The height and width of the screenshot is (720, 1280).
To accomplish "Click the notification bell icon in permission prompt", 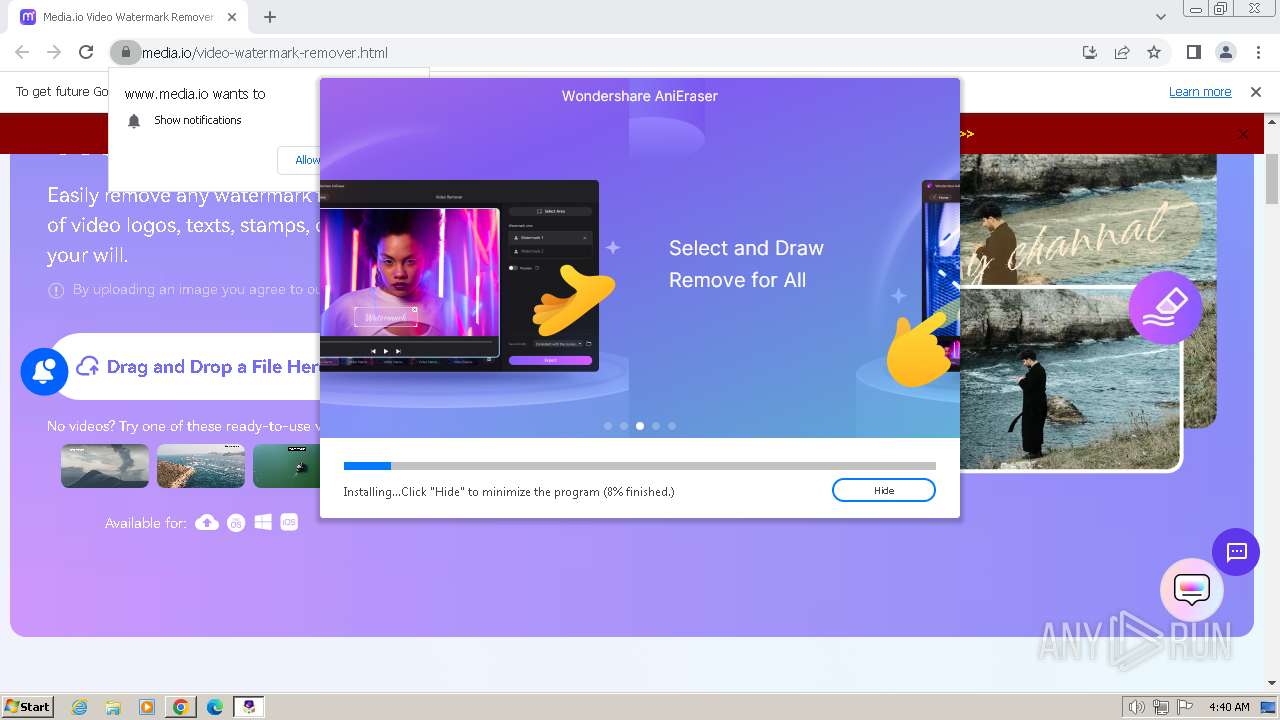I will pyautogui.click(x=134, y=120).
